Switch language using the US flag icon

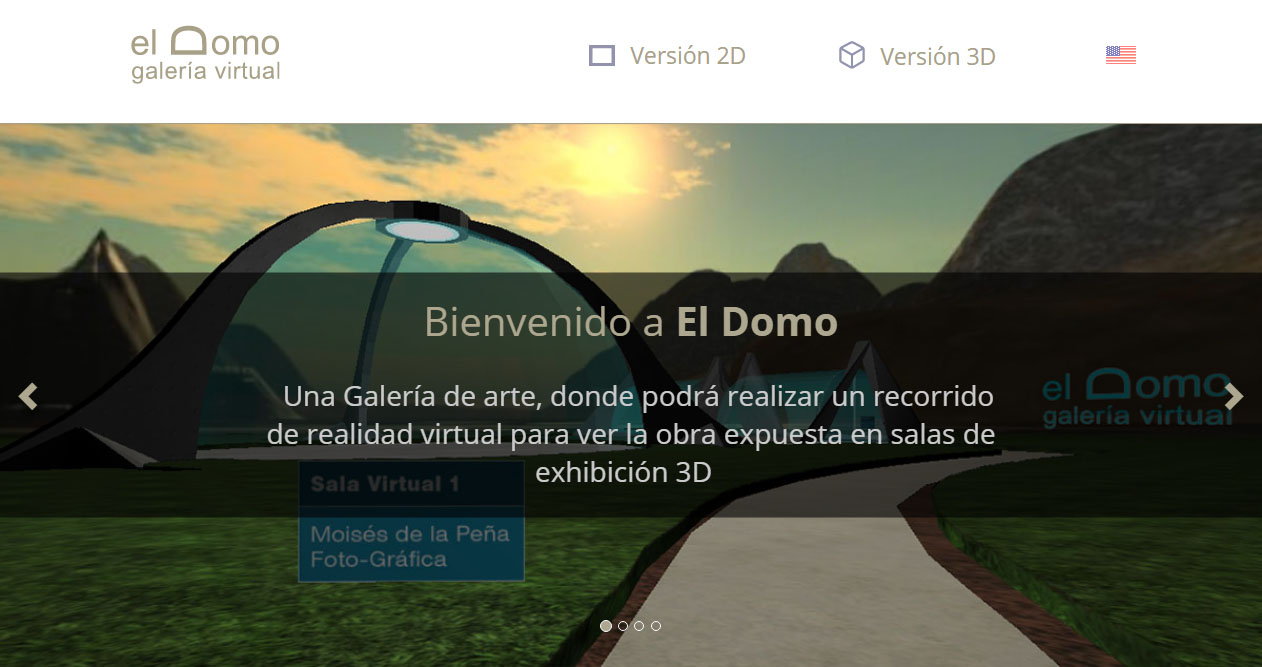1121,55
